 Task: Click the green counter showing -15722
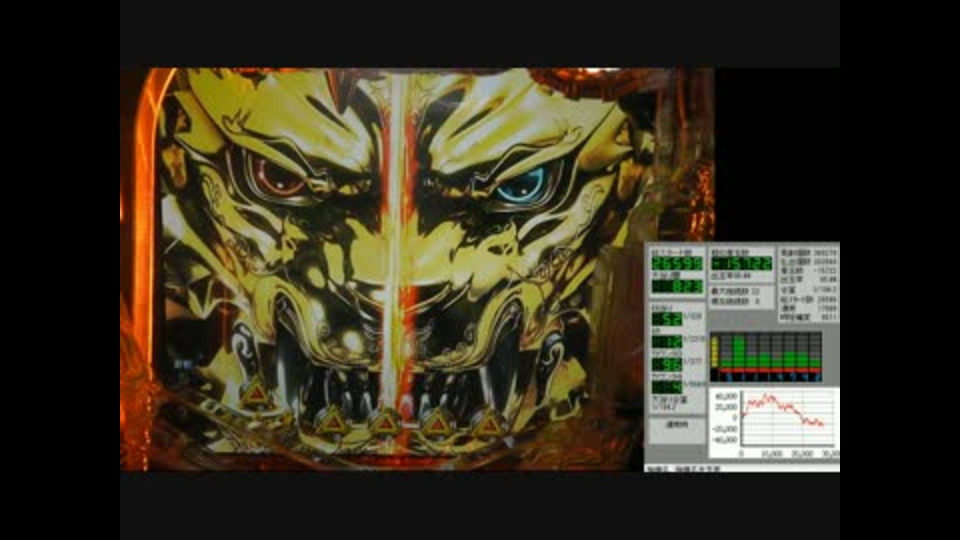[x=741, y=263]
